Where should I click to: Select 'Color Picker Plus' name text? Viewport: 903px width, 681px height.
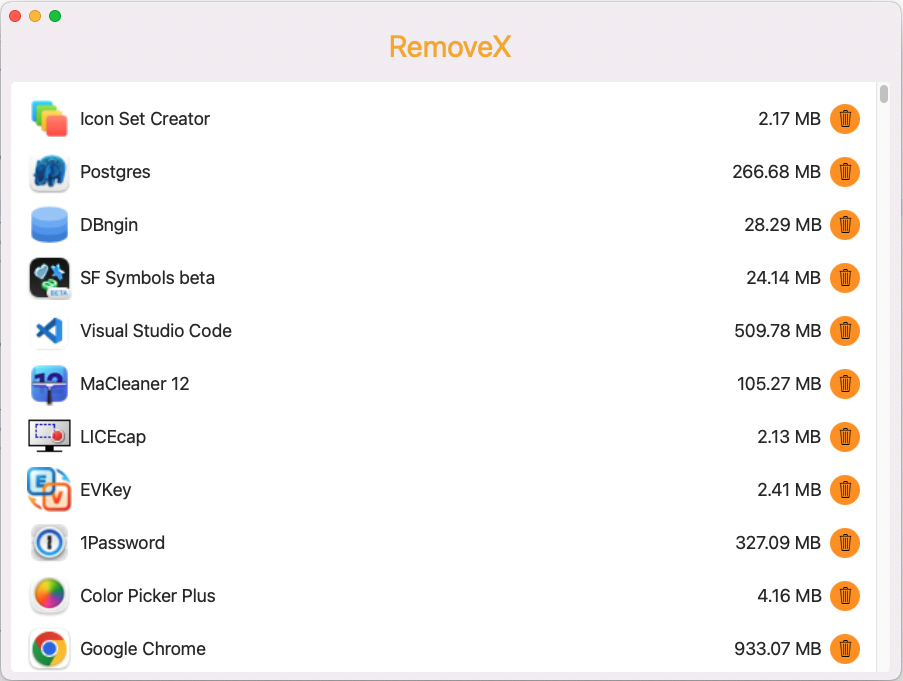click(x=148, y=596)
